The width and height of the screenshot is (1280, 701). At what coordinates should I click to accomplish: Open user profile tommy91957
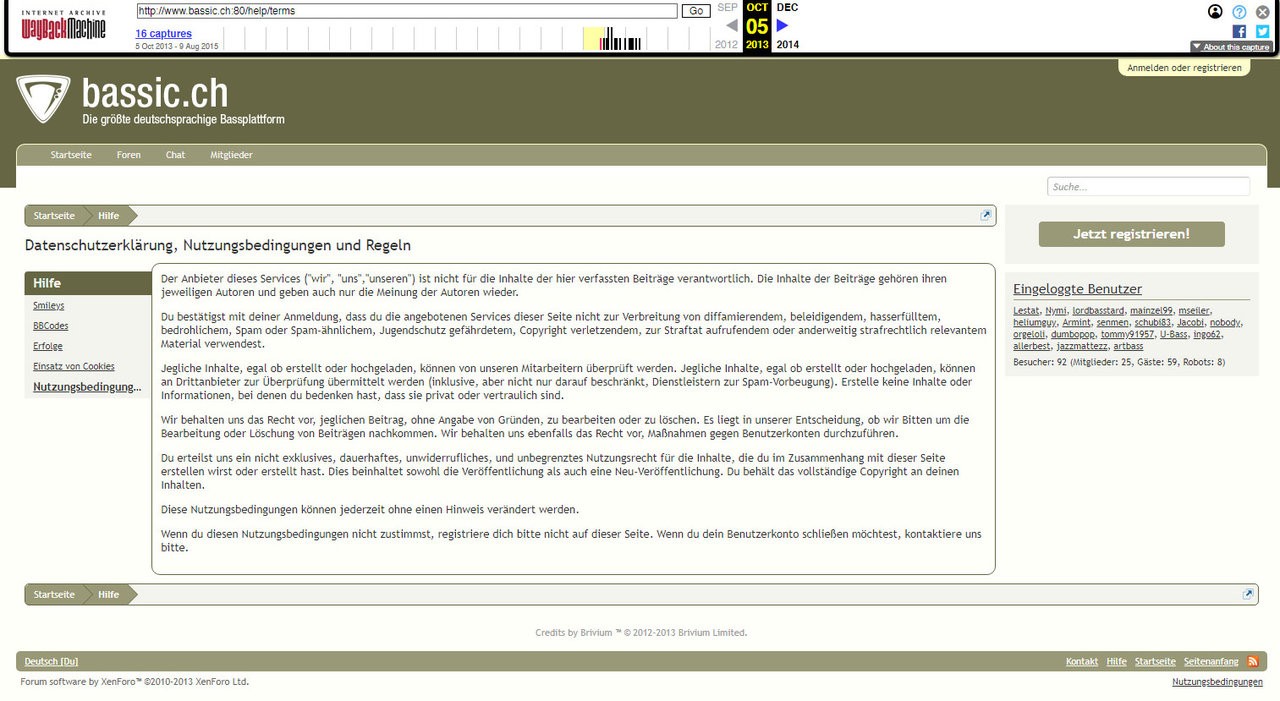coord(1127,335)
